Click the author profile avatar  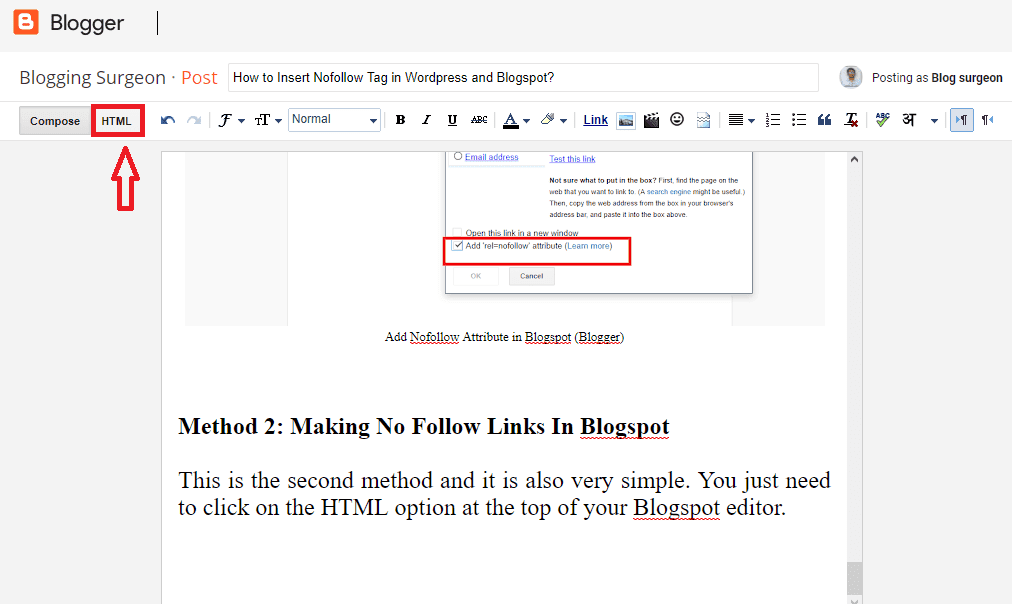point(851,77)
